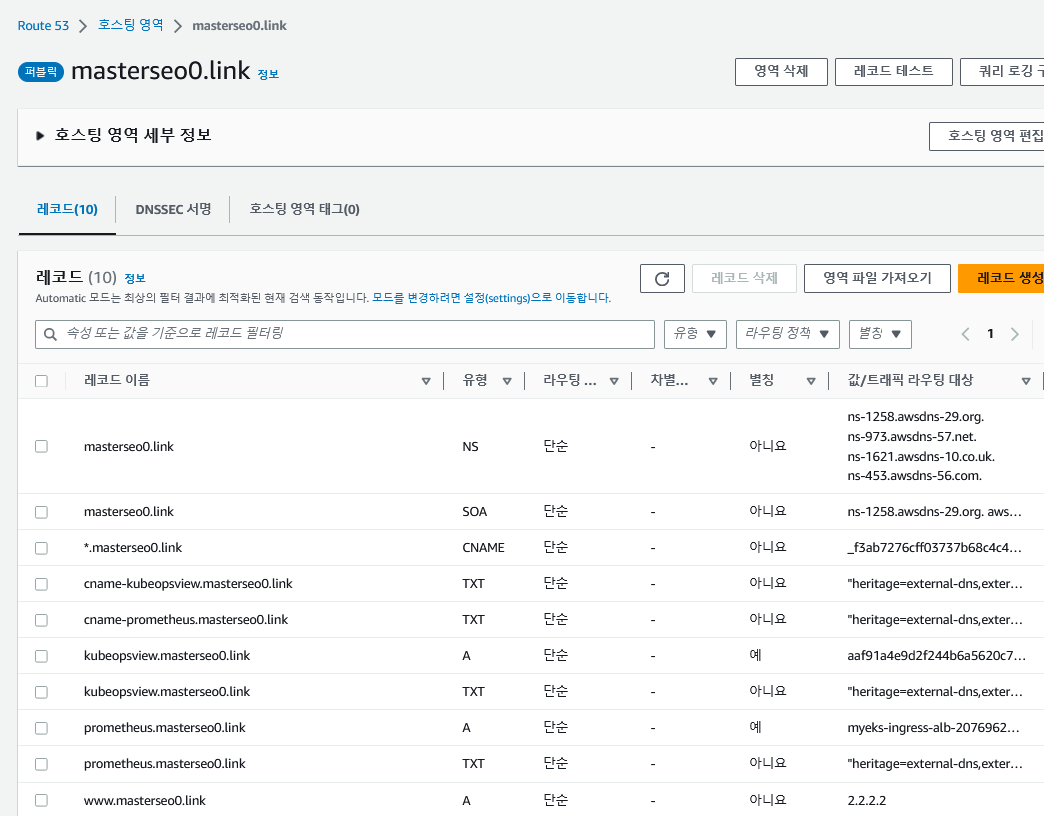Click 레코드 테스트 button

click(894, 72)
